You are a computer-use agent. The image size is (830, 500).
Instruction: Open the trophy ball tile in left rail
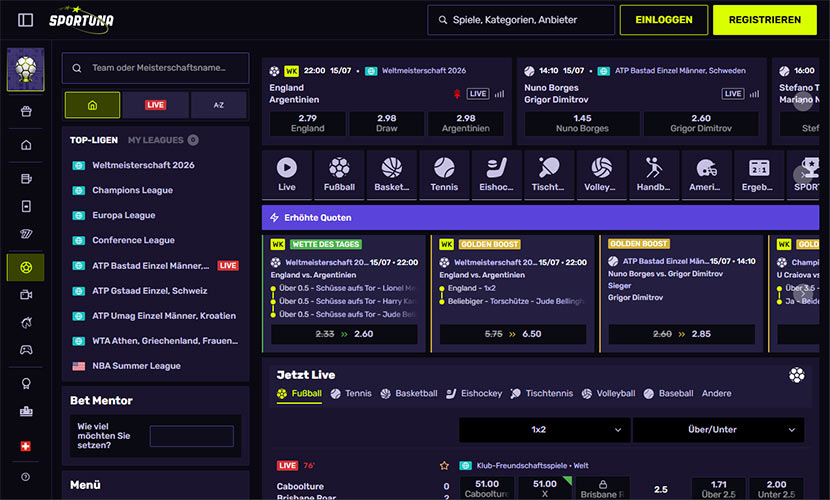click(x=25, y=69)
